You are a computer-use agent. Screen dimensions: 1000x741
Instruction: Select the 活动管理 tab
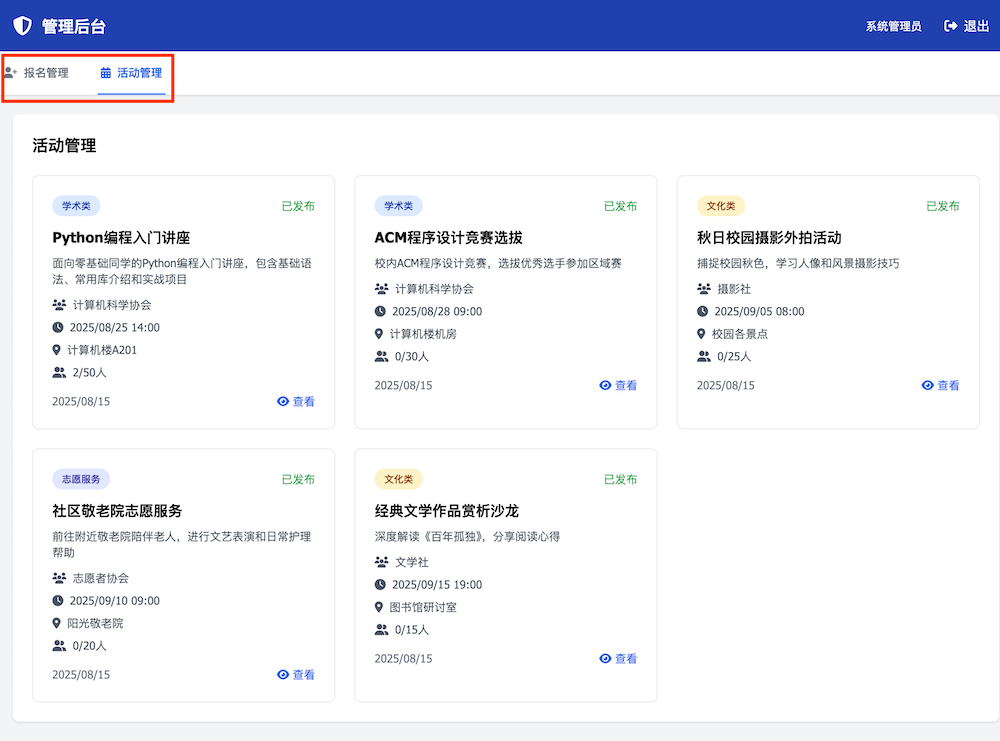click(x=132, y=73)
